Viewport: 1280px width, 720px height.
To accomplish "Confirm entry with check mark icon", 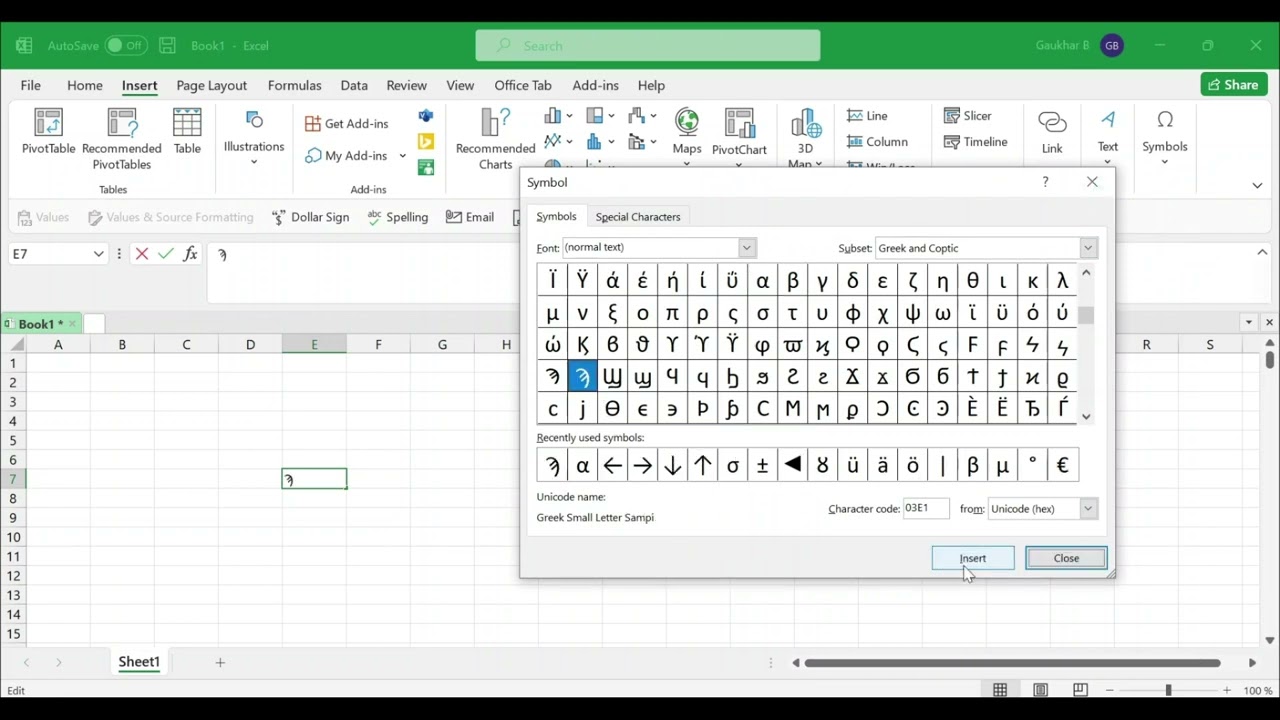I will point(166,254).
